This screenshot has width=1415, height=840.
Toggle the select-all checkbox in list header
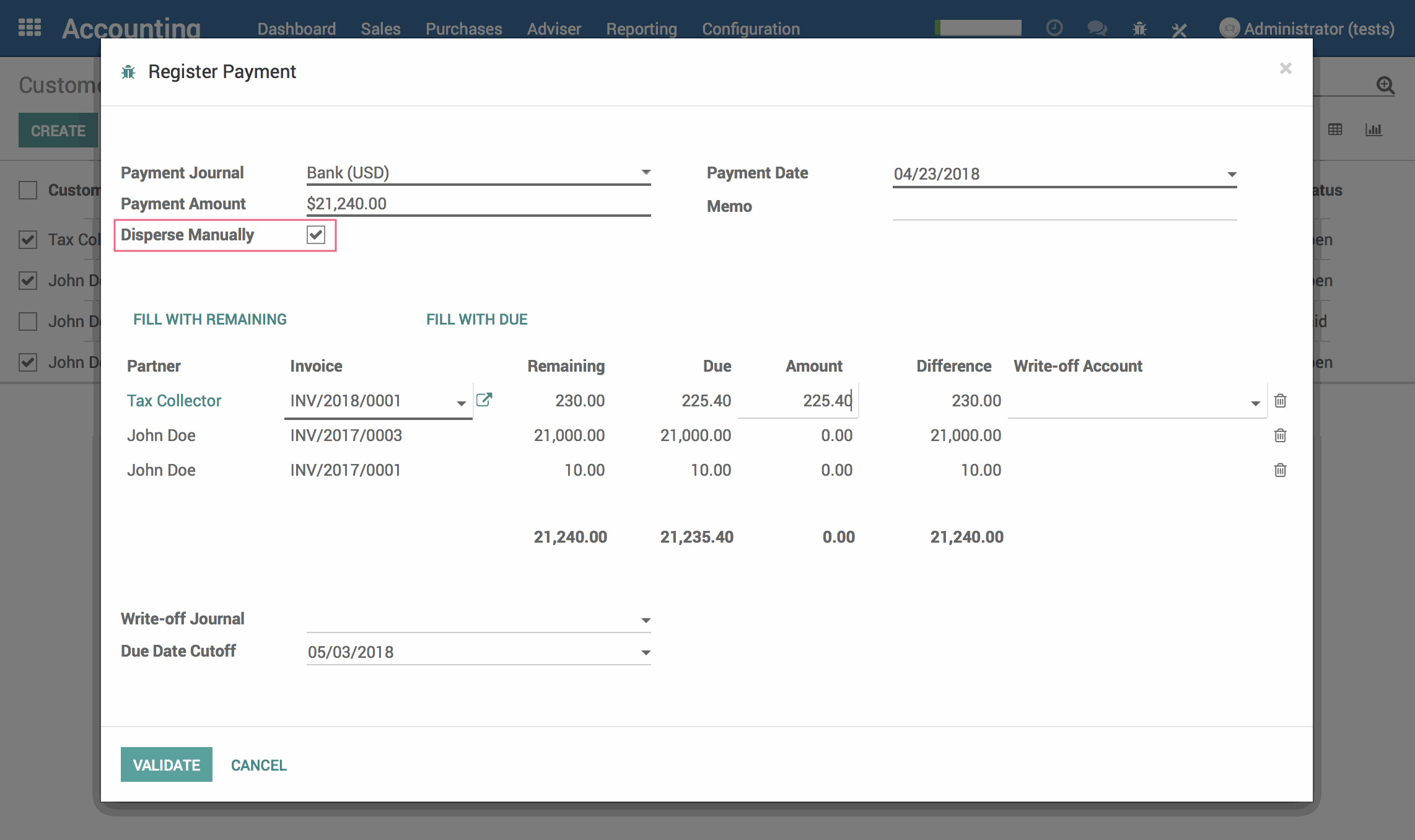28,190
